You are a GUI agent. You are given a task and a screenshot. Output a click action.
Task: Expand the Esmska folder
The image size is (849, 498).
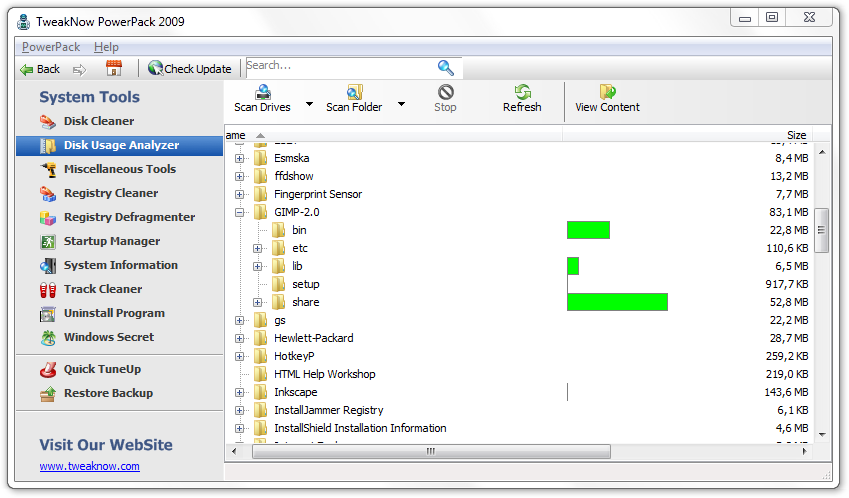[x=239, y=159]
